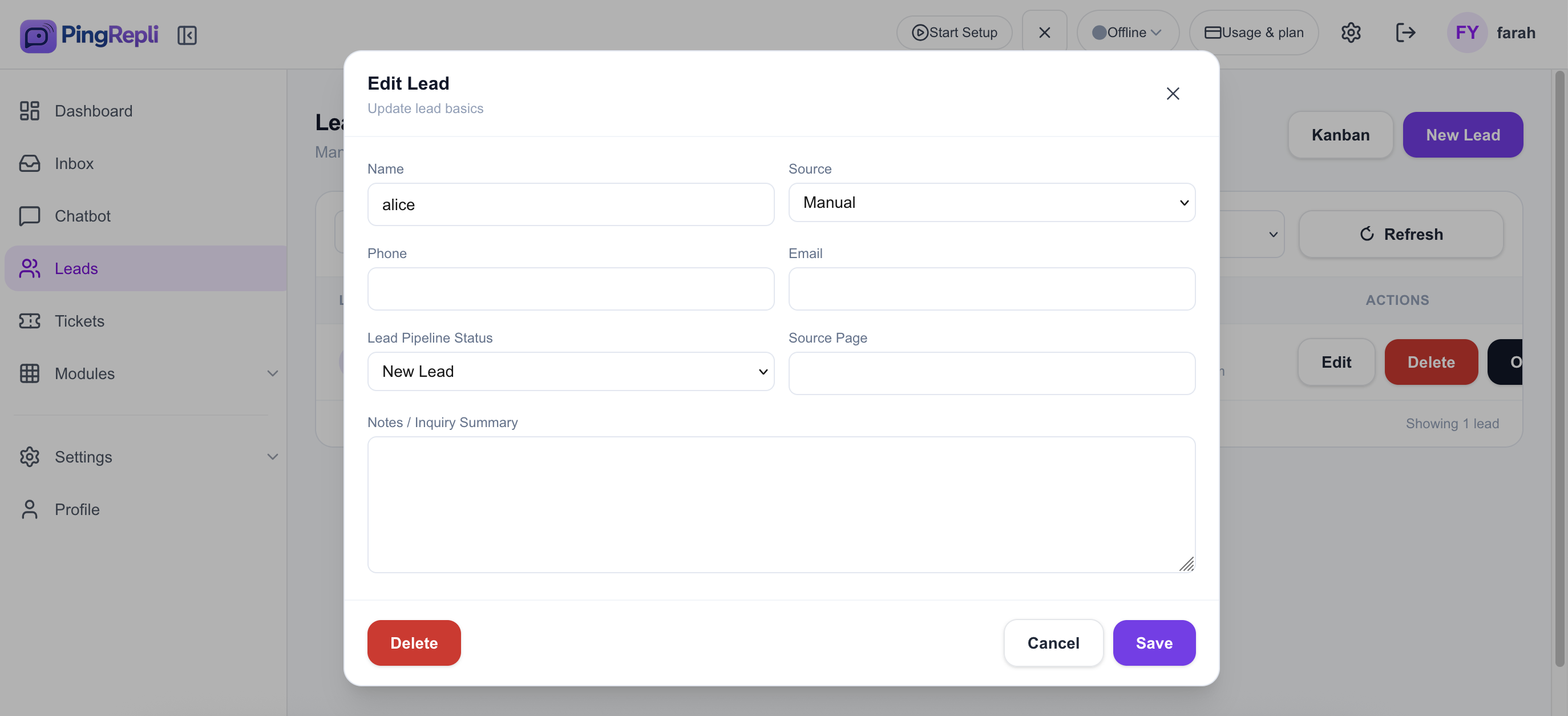The width and height of the screenshot is (1568, 716).
Task: Open the Source dropdown showing Manual
Action: pyautogui.click(x=992, y=203)
